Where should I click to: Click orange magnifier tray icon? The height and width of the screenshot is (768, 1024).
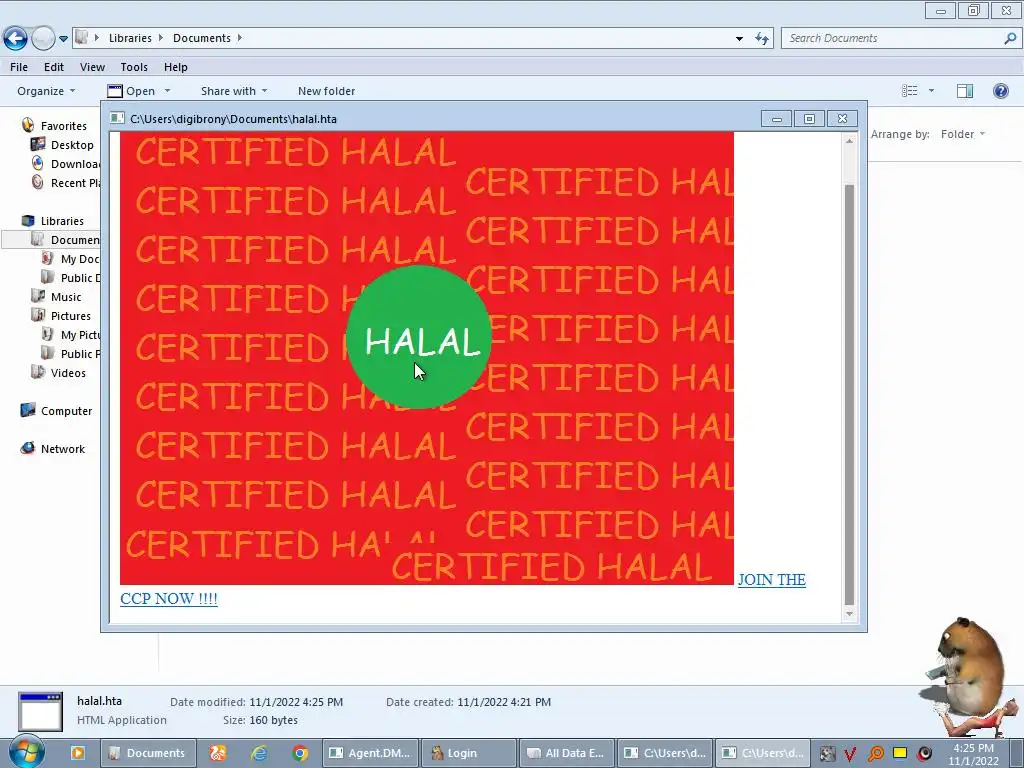(x=876, y=754)
